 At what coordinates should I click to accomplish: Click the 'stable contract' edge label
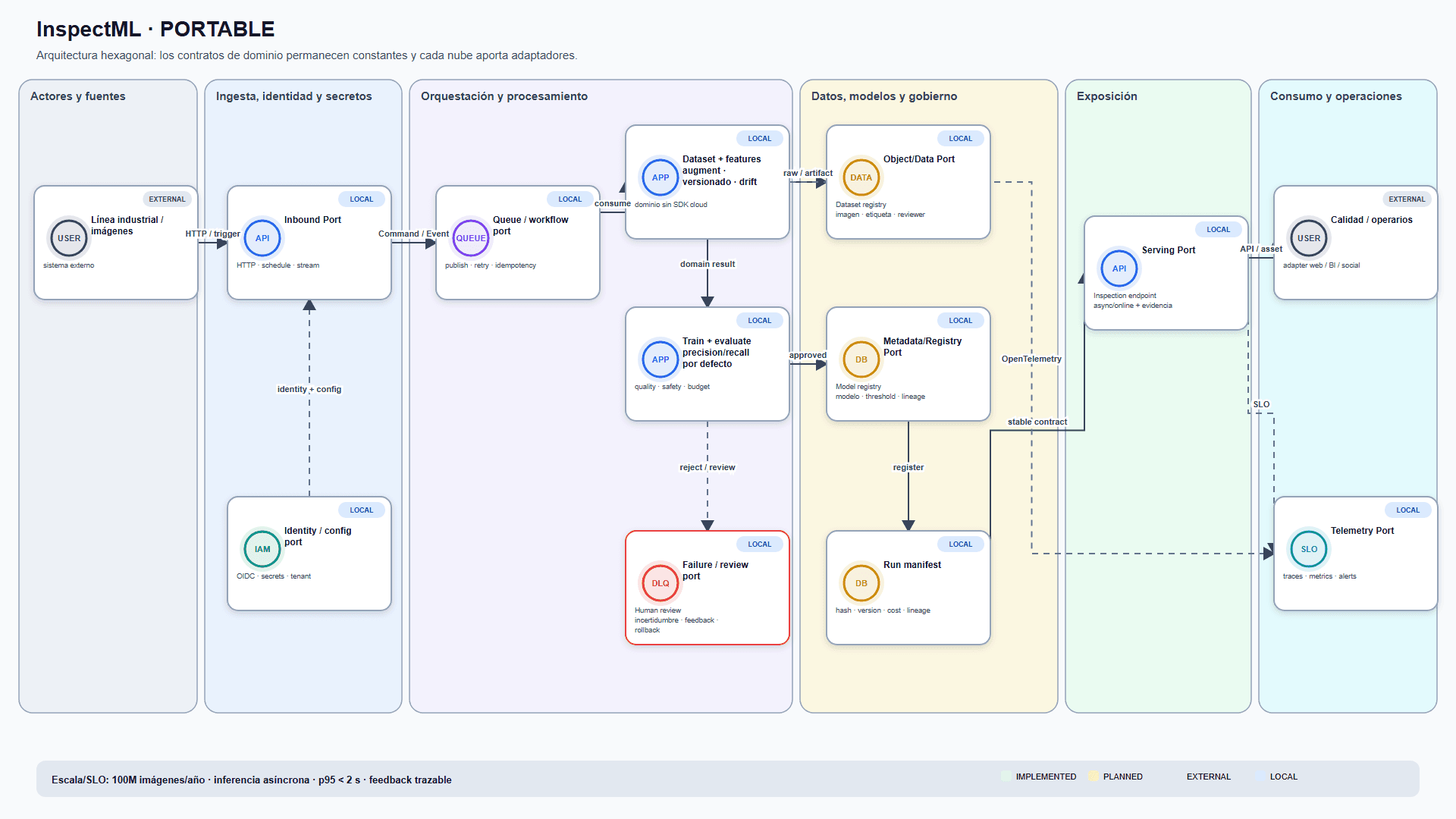pyautogui.click(x=1037, y=422)
